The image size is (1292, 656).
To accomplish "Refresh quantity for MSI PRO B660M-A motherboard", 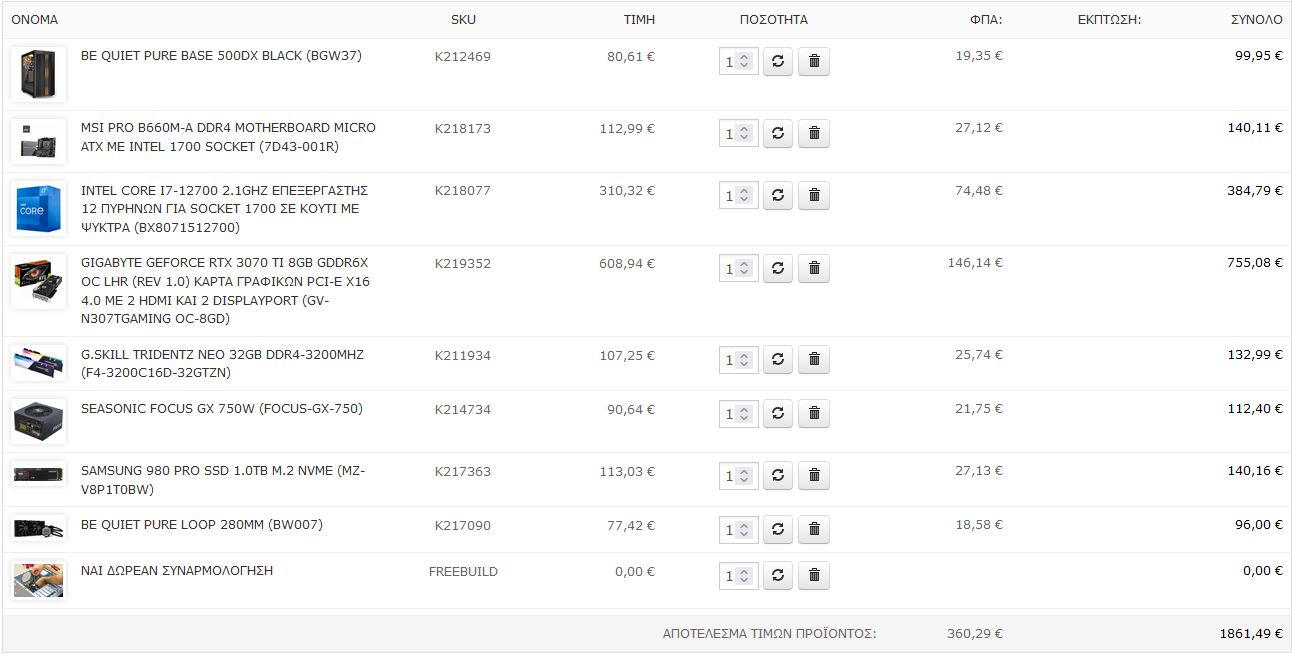I will click(x=778, y=134).
